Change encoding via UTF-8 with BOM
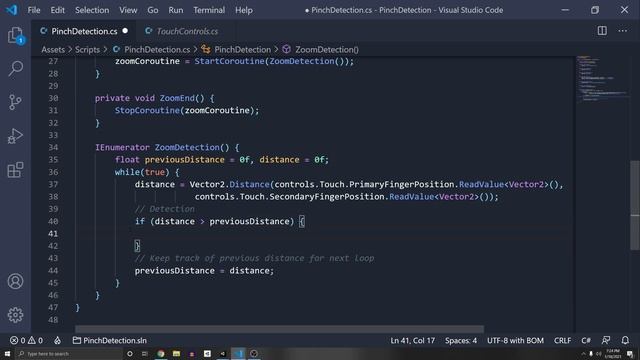The height and width of the screenshot is (360, 640). coord(515,340)
